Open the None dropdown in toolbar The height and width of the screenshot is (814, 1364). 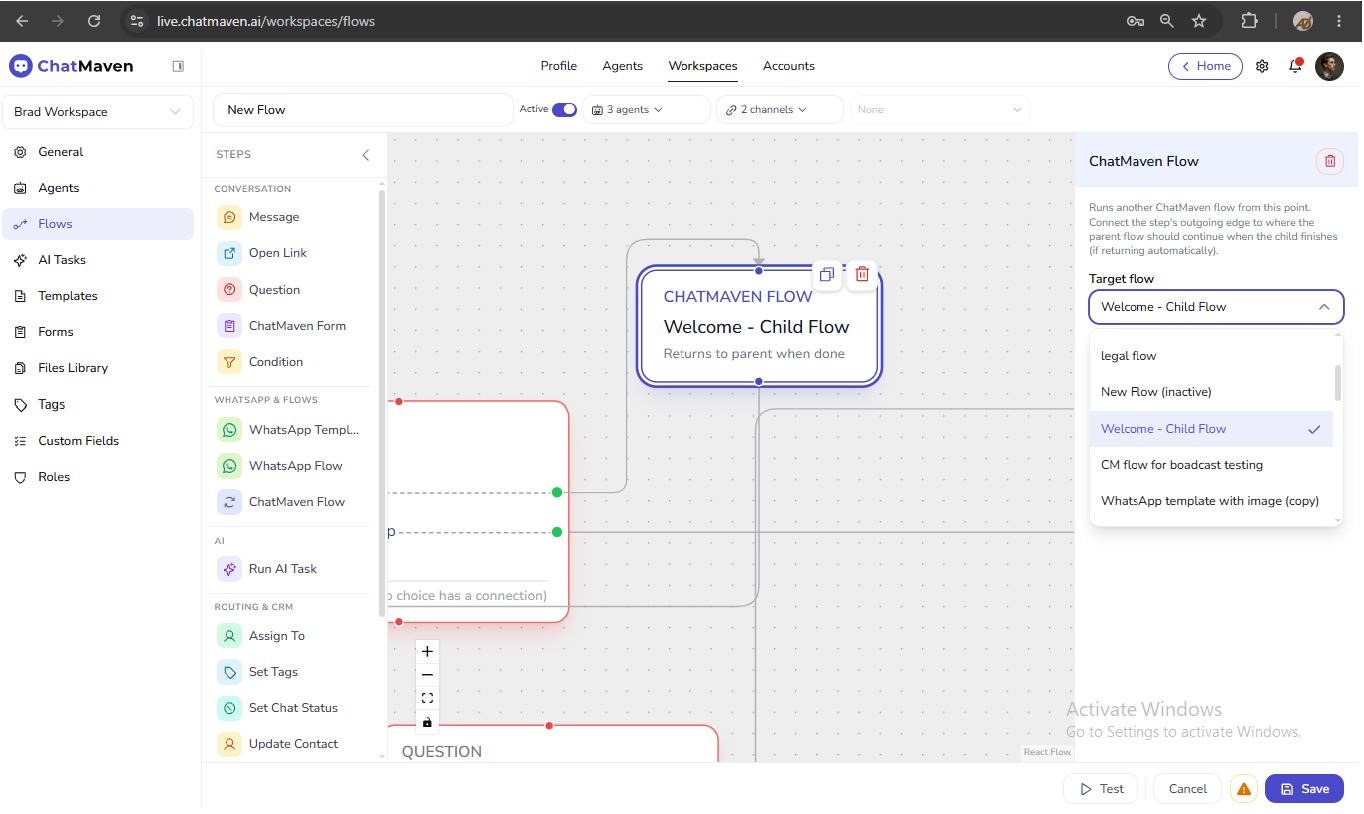[x=940, y=110]
